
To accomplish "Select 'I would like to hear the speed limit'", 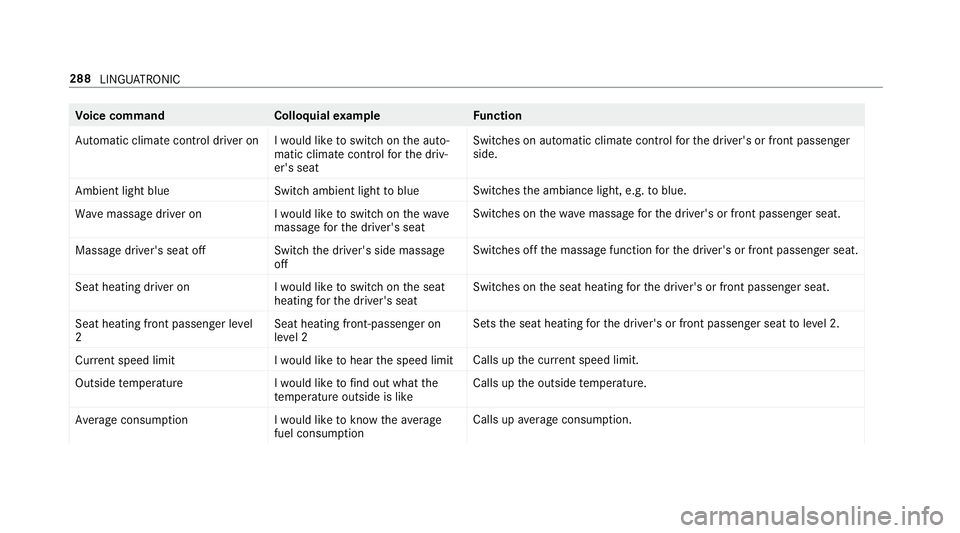I will pos(364,360).
